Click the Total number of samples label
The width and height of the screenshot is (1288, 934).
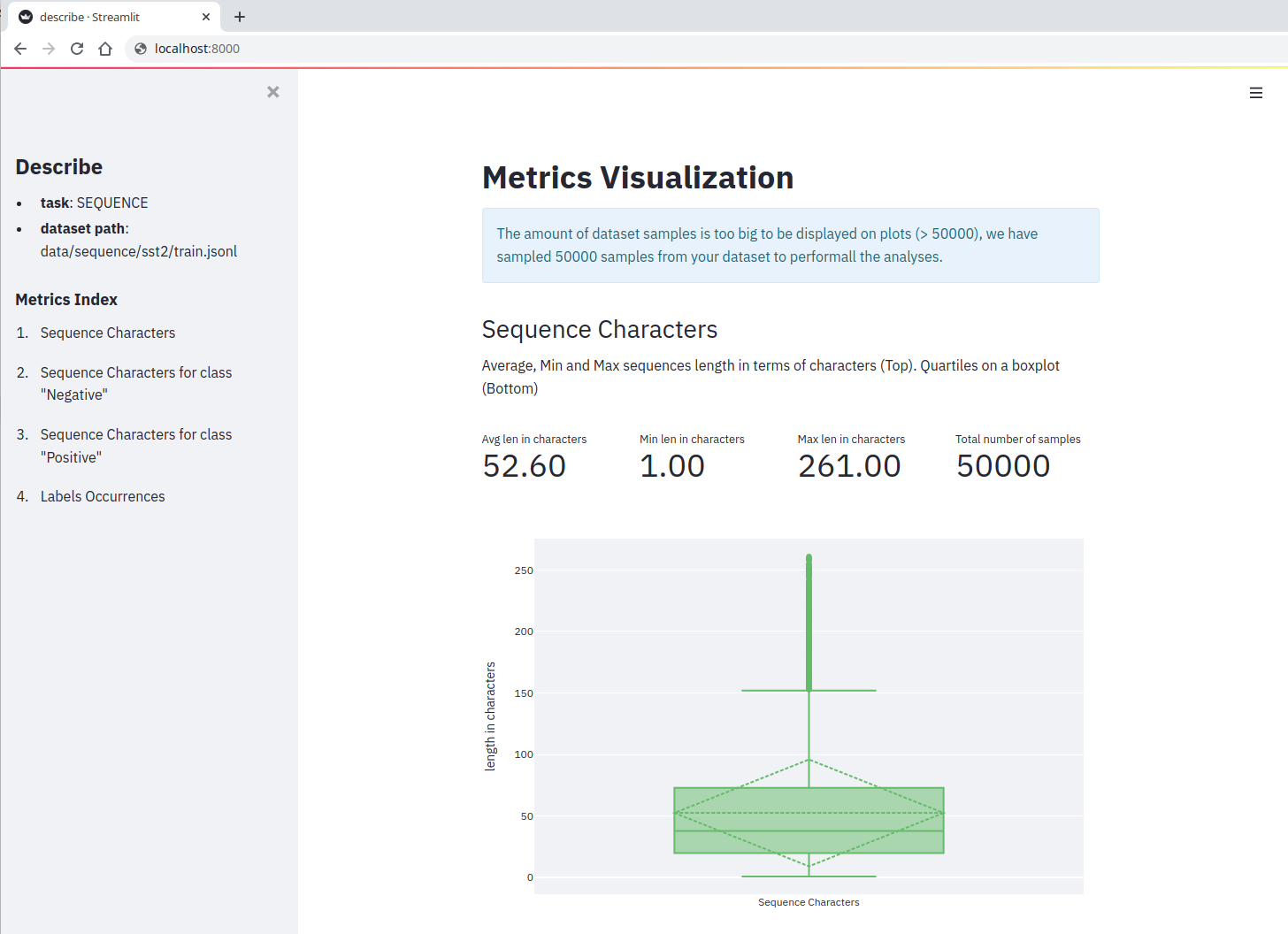(1018, 439)
